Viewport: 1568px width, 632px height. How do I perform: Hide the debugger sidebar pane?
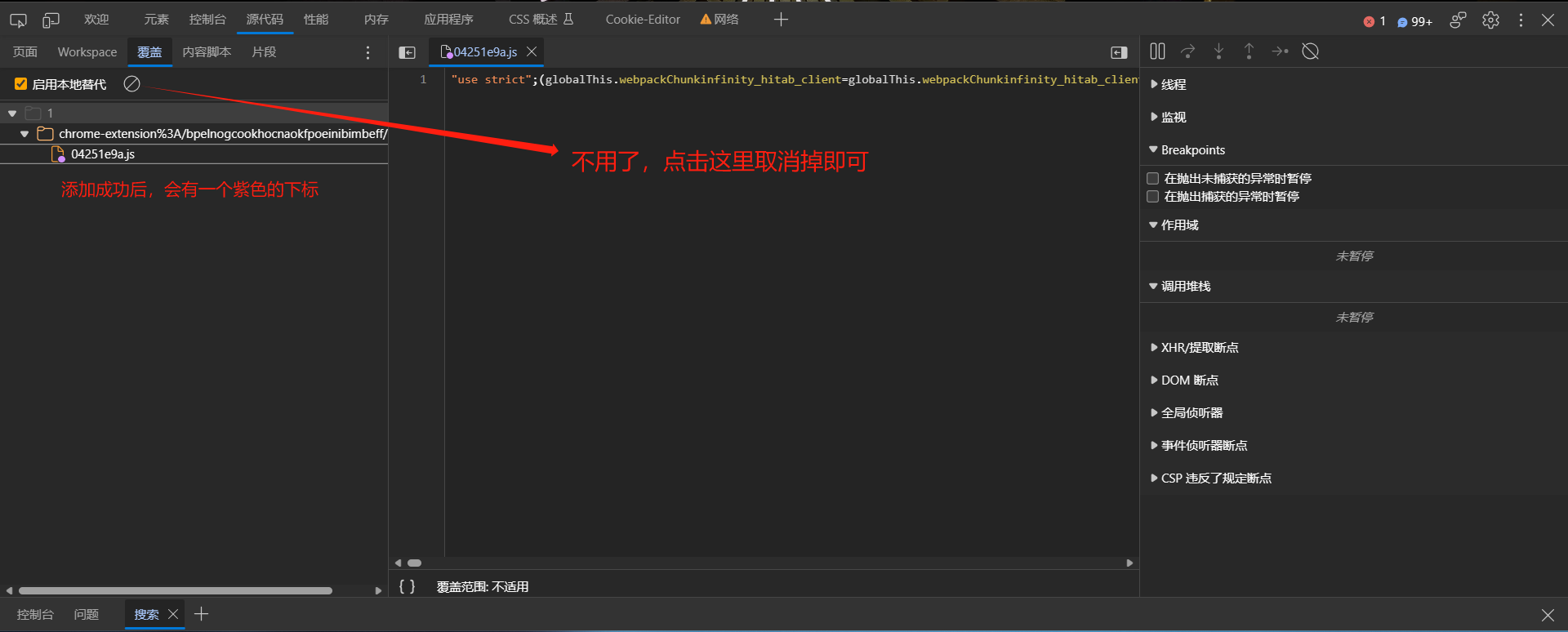pyautogui.click(x=1119, y=52)
